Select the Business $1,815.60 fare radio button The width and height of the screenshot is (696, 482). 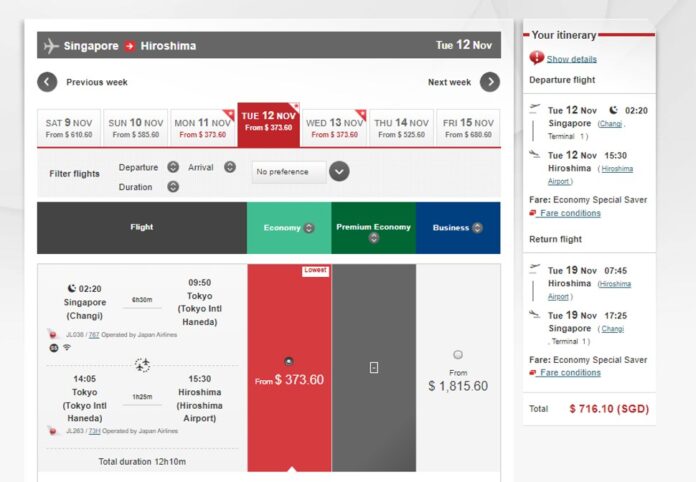458,354
